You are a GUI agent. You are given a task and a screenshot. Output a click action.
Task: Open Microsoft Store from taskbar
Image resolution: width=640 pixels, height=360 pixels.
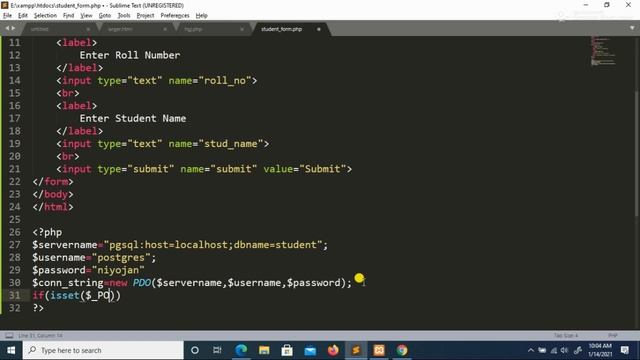click(287, 350)
